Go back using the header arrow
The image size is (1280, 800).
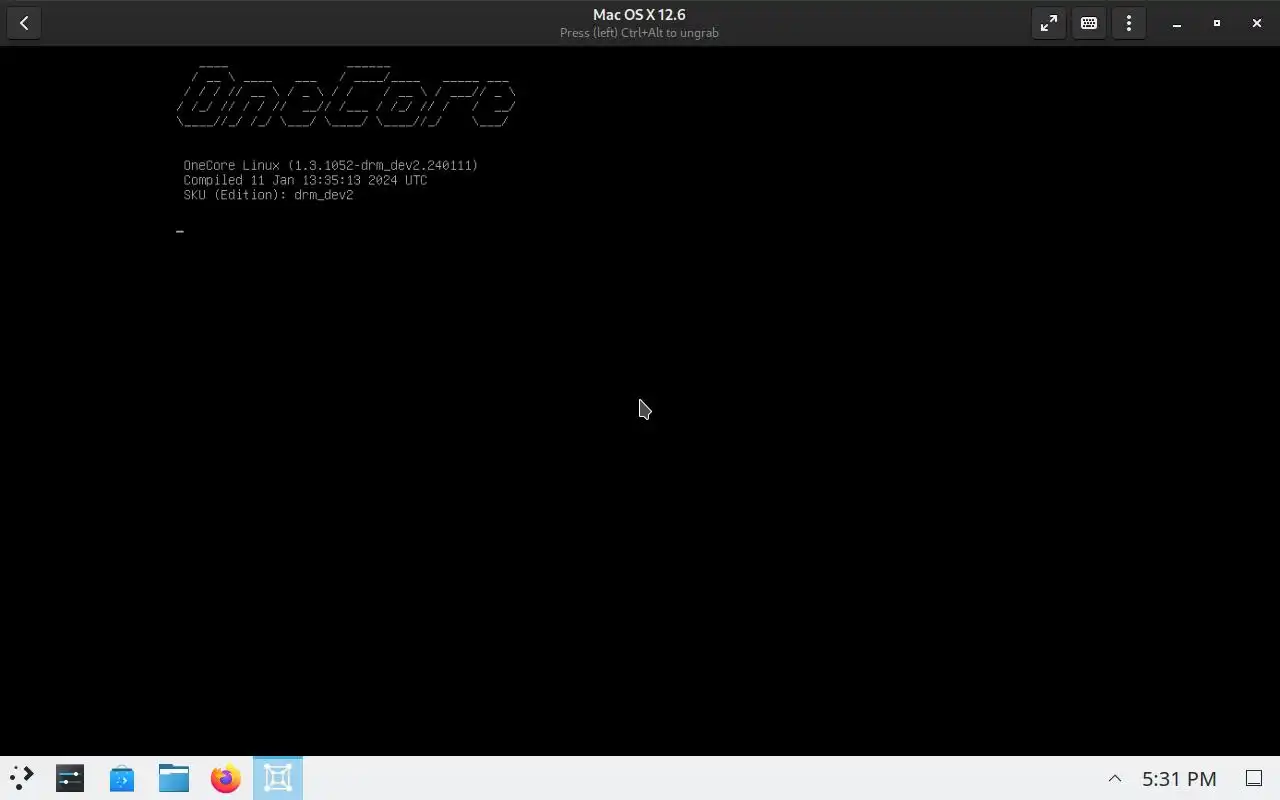(24, 23)
